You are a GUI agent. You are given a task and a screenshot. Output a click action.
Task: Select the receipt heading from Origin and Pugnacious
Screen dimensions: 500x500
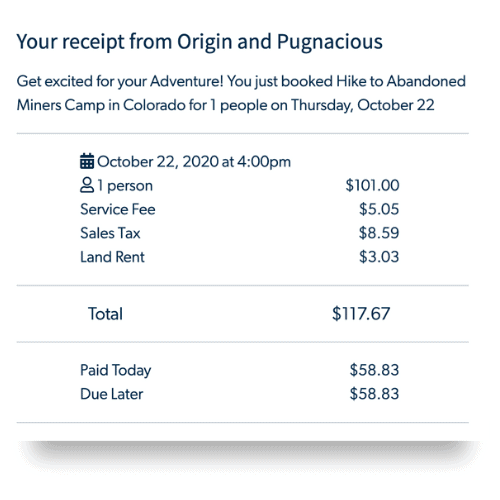199,42
